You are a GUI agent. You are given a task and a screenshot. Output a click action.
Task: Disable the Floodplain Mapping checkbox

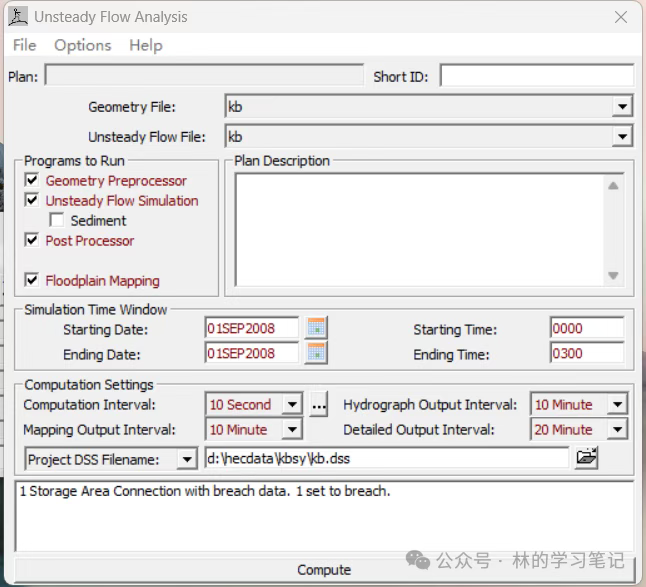(32, 281)
